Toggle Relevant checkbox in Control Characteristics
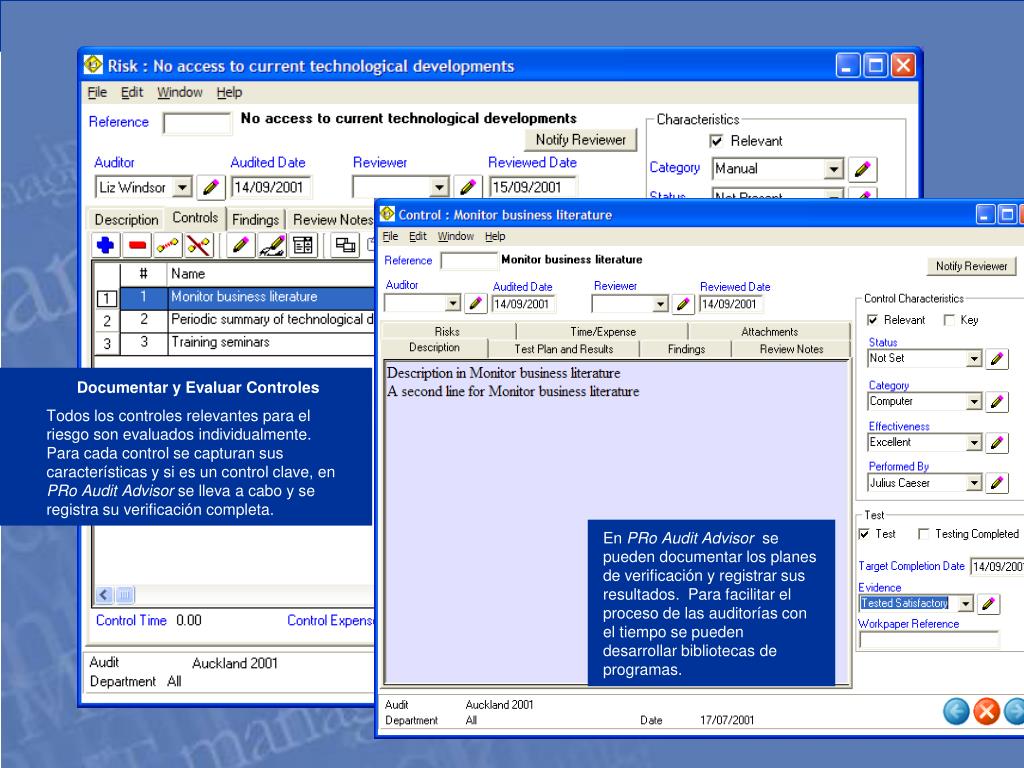 pyautogui.click(x=872, y=320)
